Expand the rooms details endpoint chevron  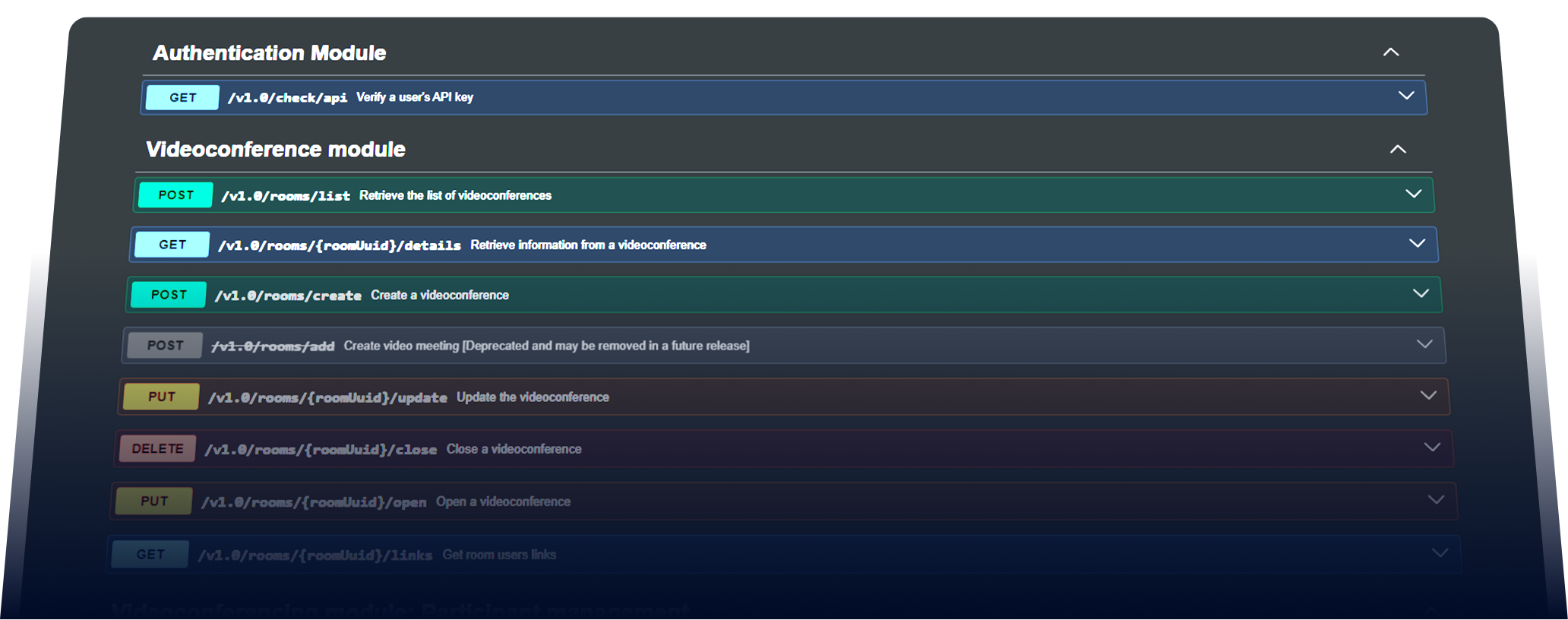pyautogui.click(x=1417, y=243)
